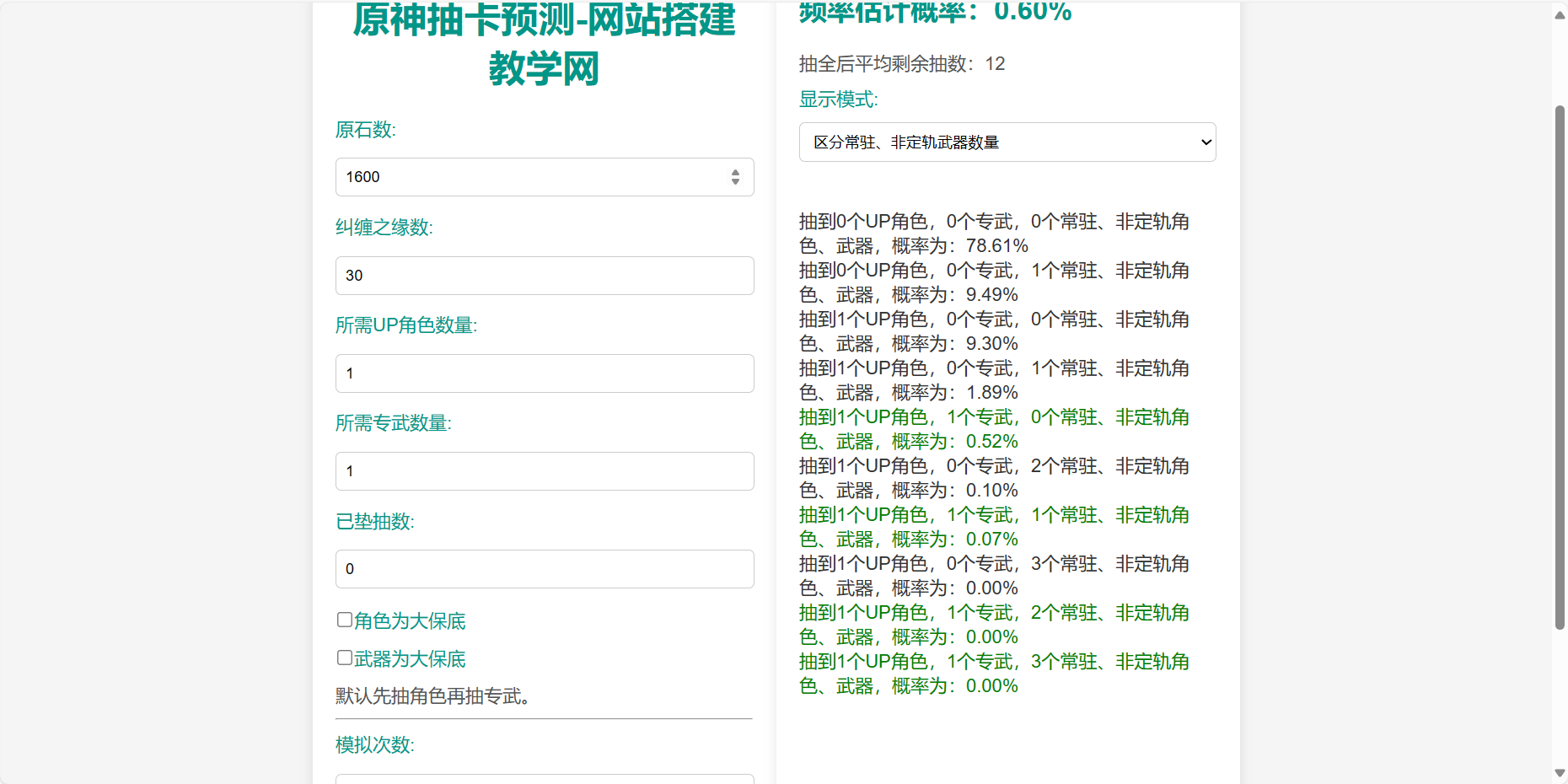Screen dimensions: 1568x784
Task: Click the black result line with 3个常驻
Action: pyautogui.click(x=995, y=576)
